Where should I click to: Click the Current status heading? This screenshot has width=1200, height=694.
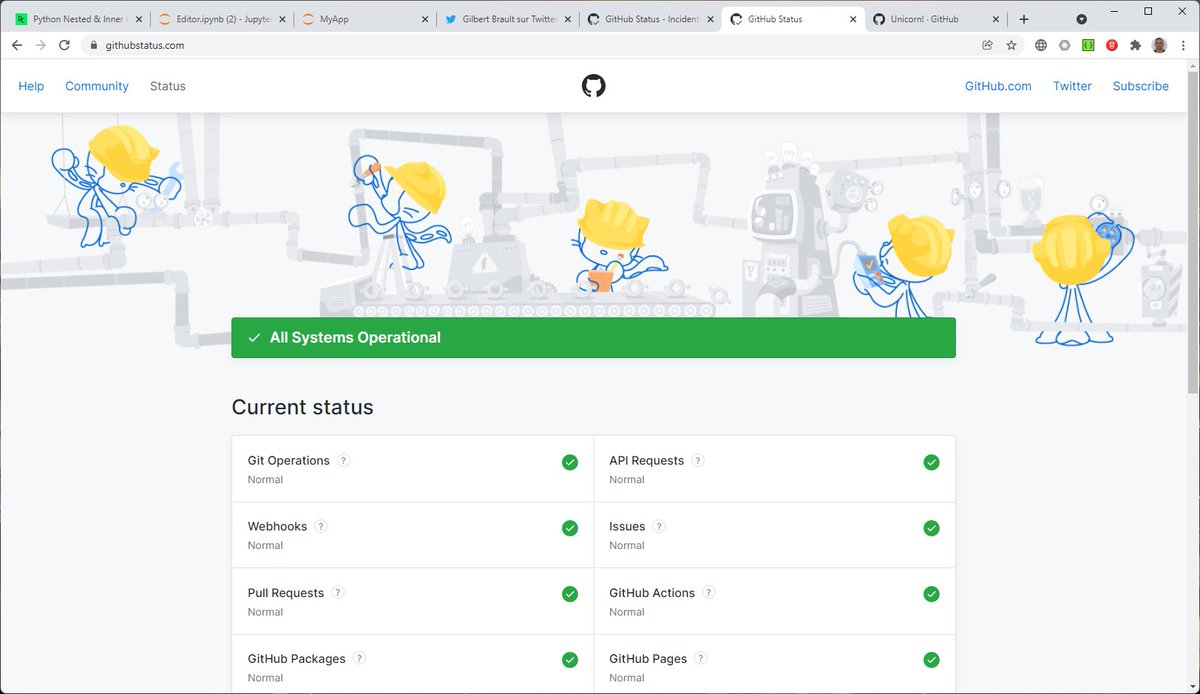pos(303,407)
